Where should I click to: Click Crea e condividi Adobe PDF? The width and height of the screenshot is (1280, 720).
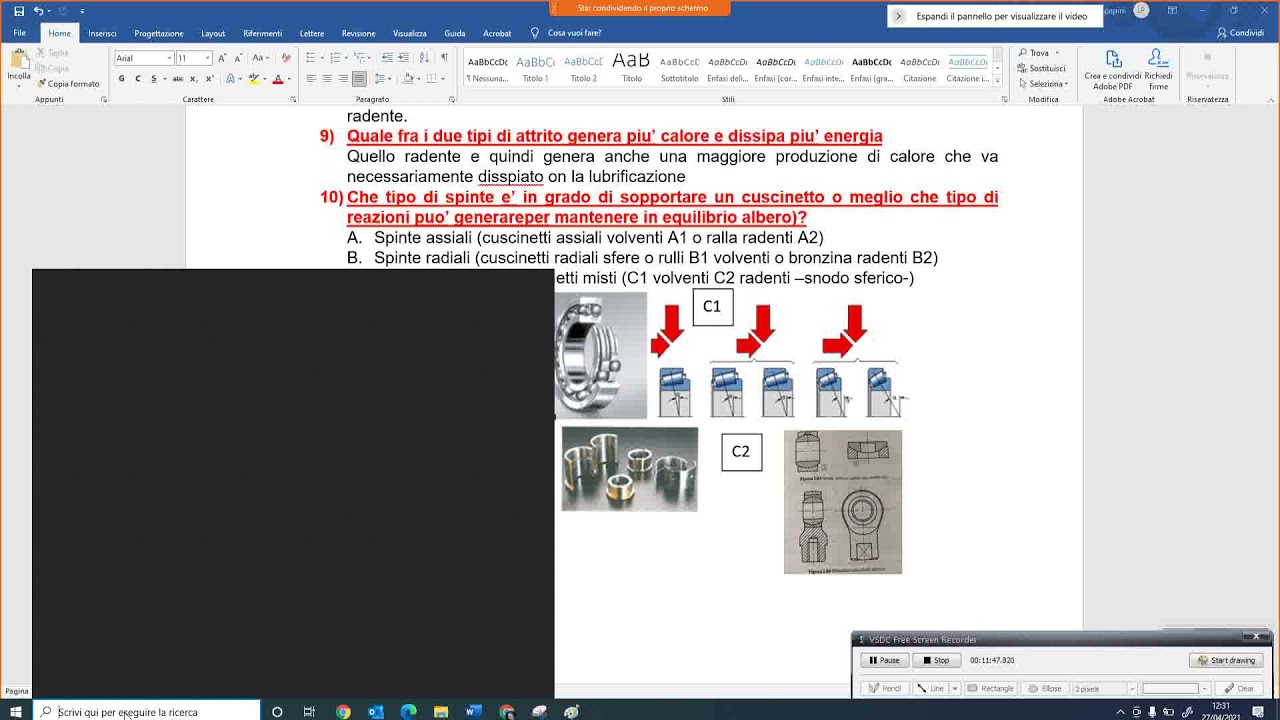coord(1113,69)
